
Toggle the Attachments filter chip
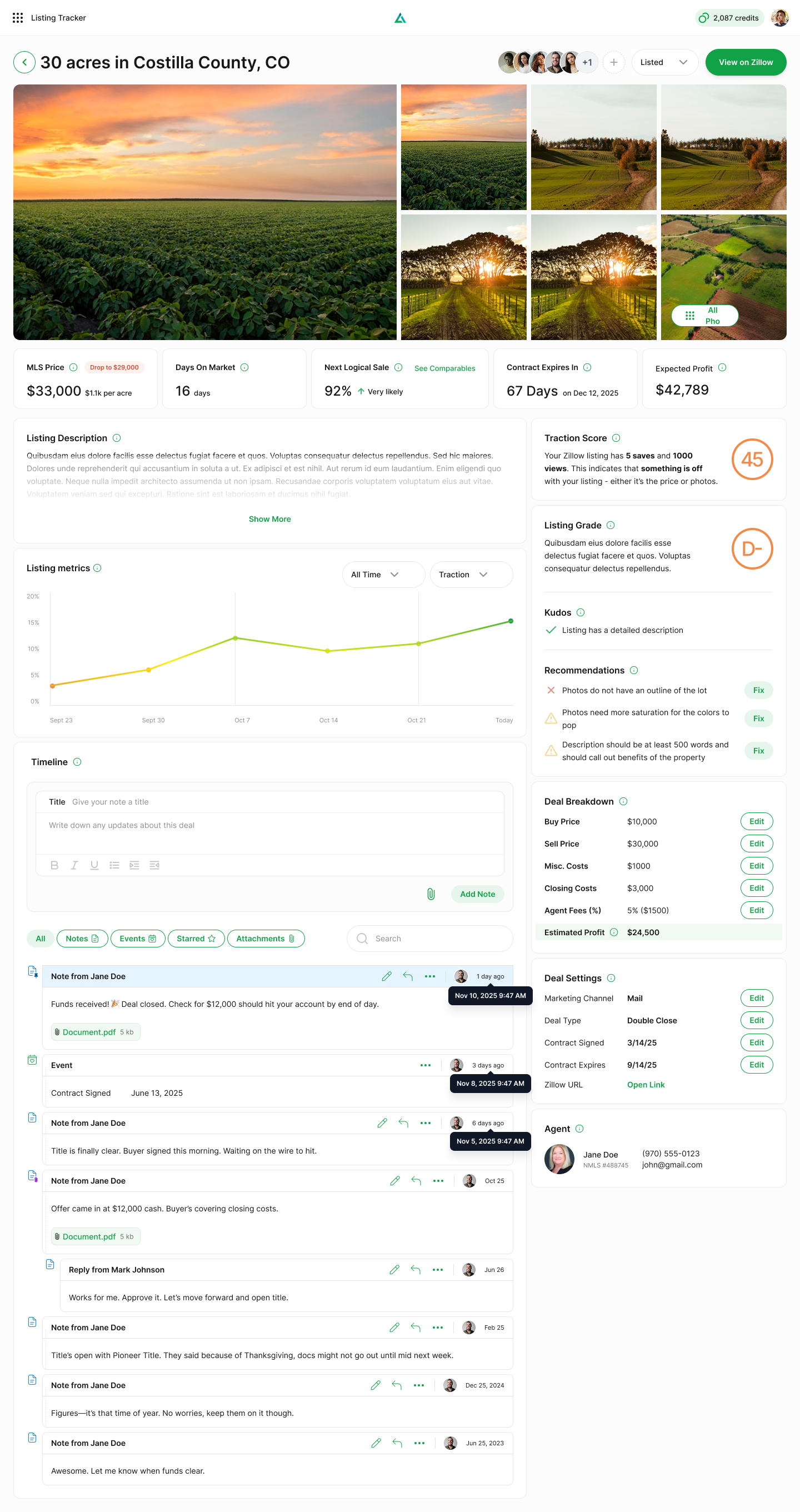click(266, 939)
